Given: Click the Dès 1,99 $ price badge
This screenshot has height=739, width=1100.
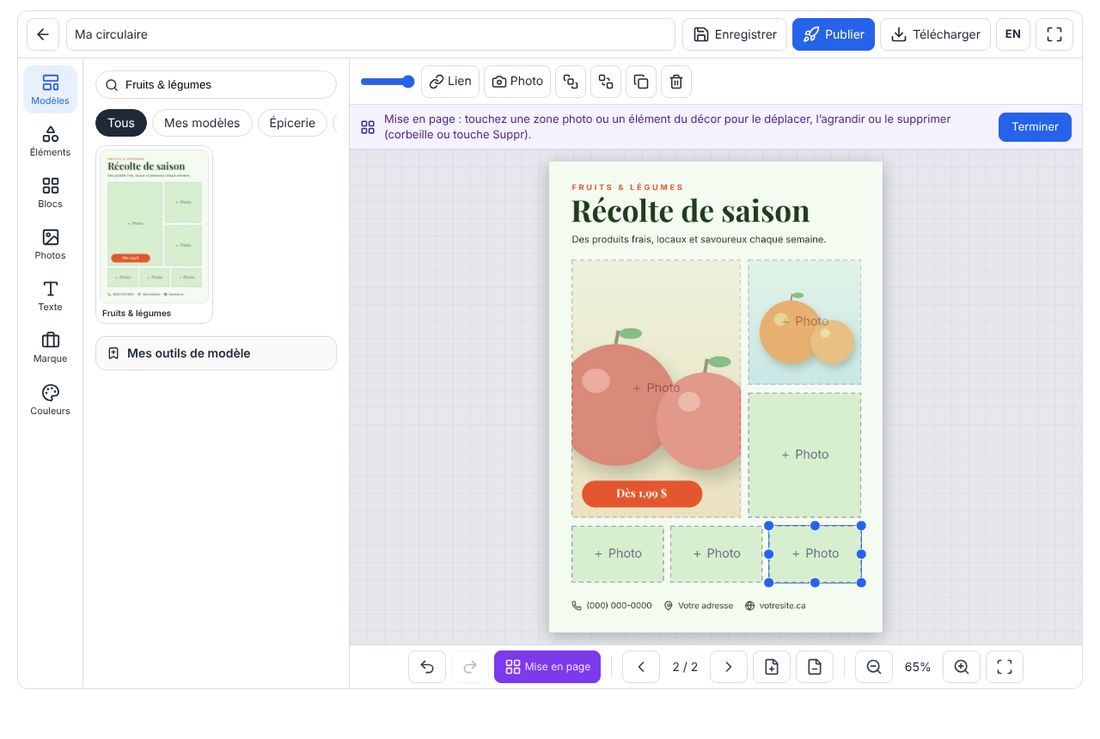Looking at the screenshot, I should [642, 494].
